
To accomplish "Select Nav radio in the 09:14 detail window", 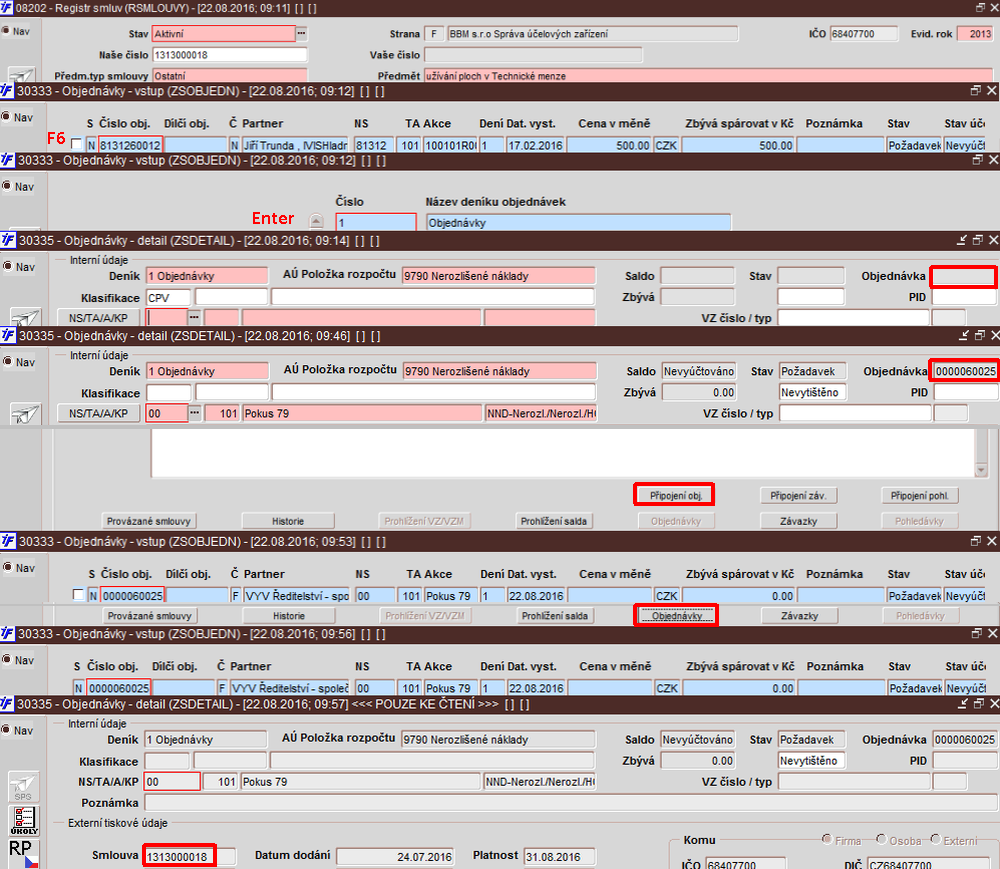I will pyautogui.click(x=7, y=266).
